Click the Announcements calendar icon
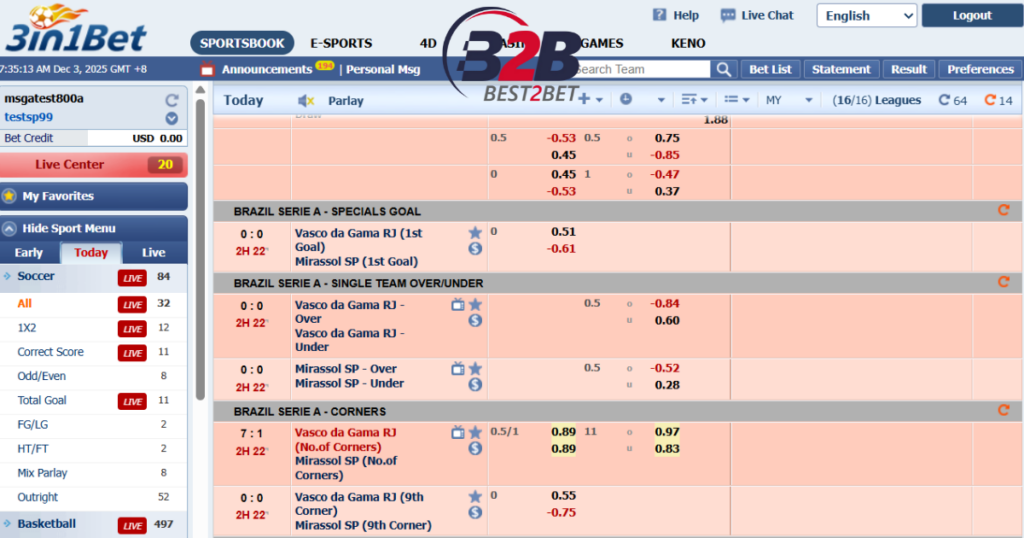1024x538 pixels. pos(207,69)
